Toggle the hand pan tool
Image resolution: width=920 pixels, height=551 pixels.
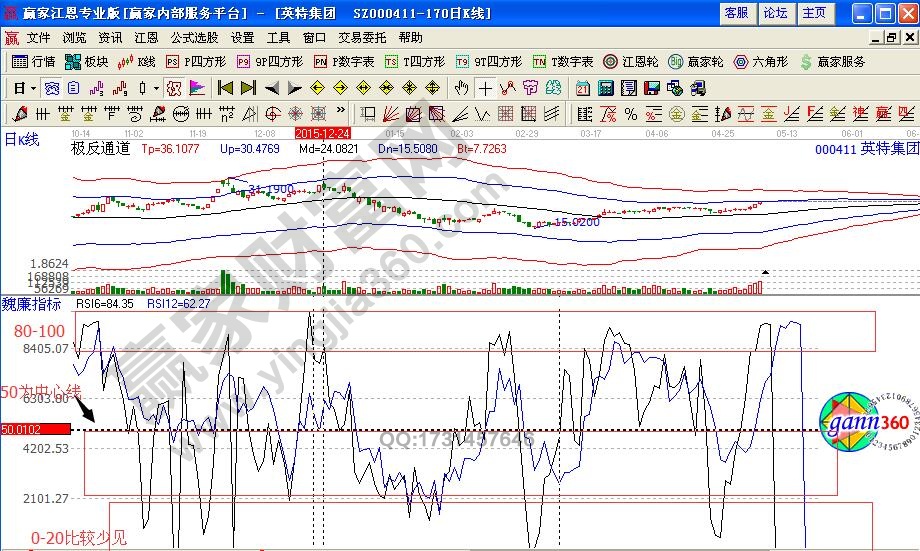[x=461, y=88]
